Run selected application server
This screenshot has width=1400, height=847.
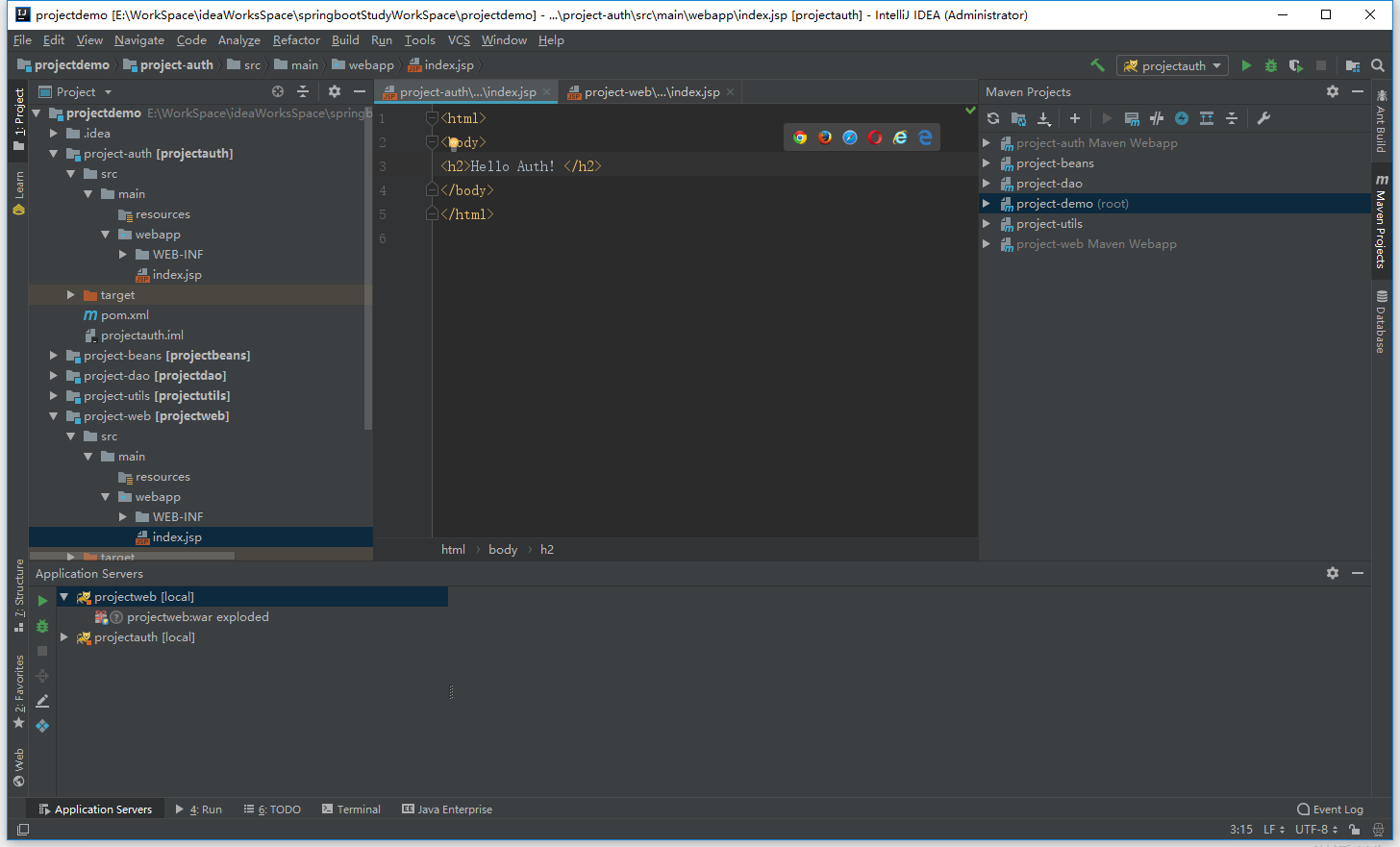[42, 601]
